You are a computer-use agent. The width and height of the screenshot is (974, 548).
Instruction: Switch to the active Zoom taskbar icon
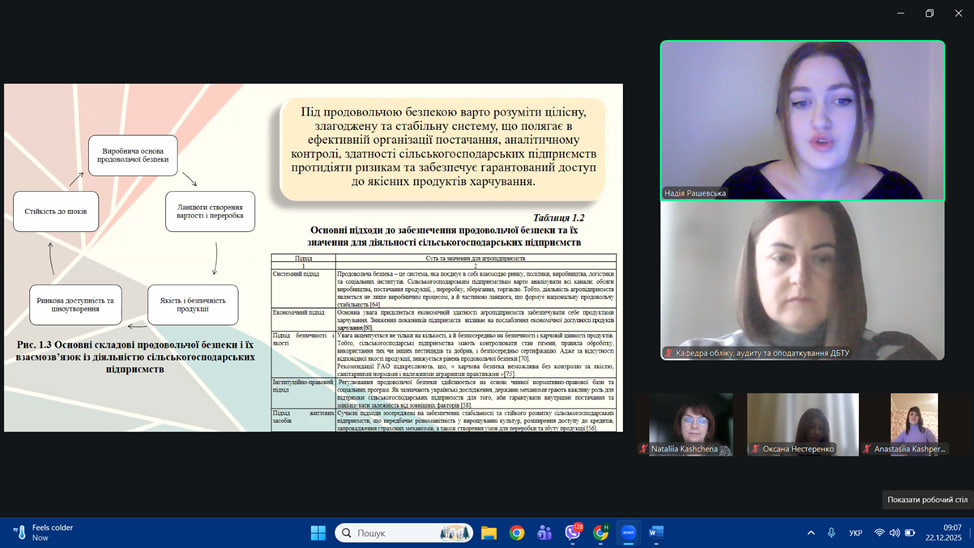click(x=628, y=533)
